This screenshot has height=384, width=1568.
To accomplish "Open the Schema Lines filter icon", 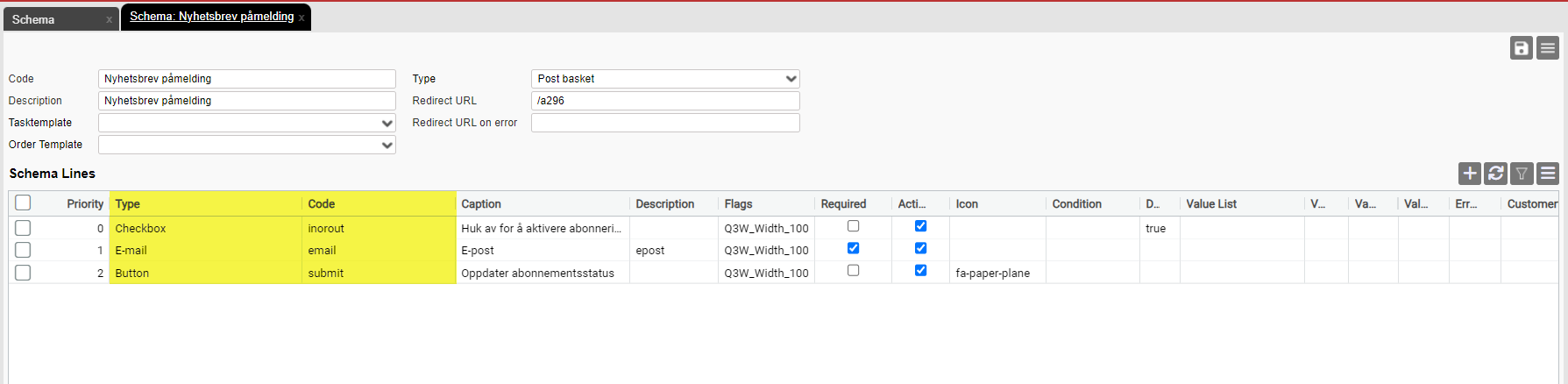I will [1522, 174].
